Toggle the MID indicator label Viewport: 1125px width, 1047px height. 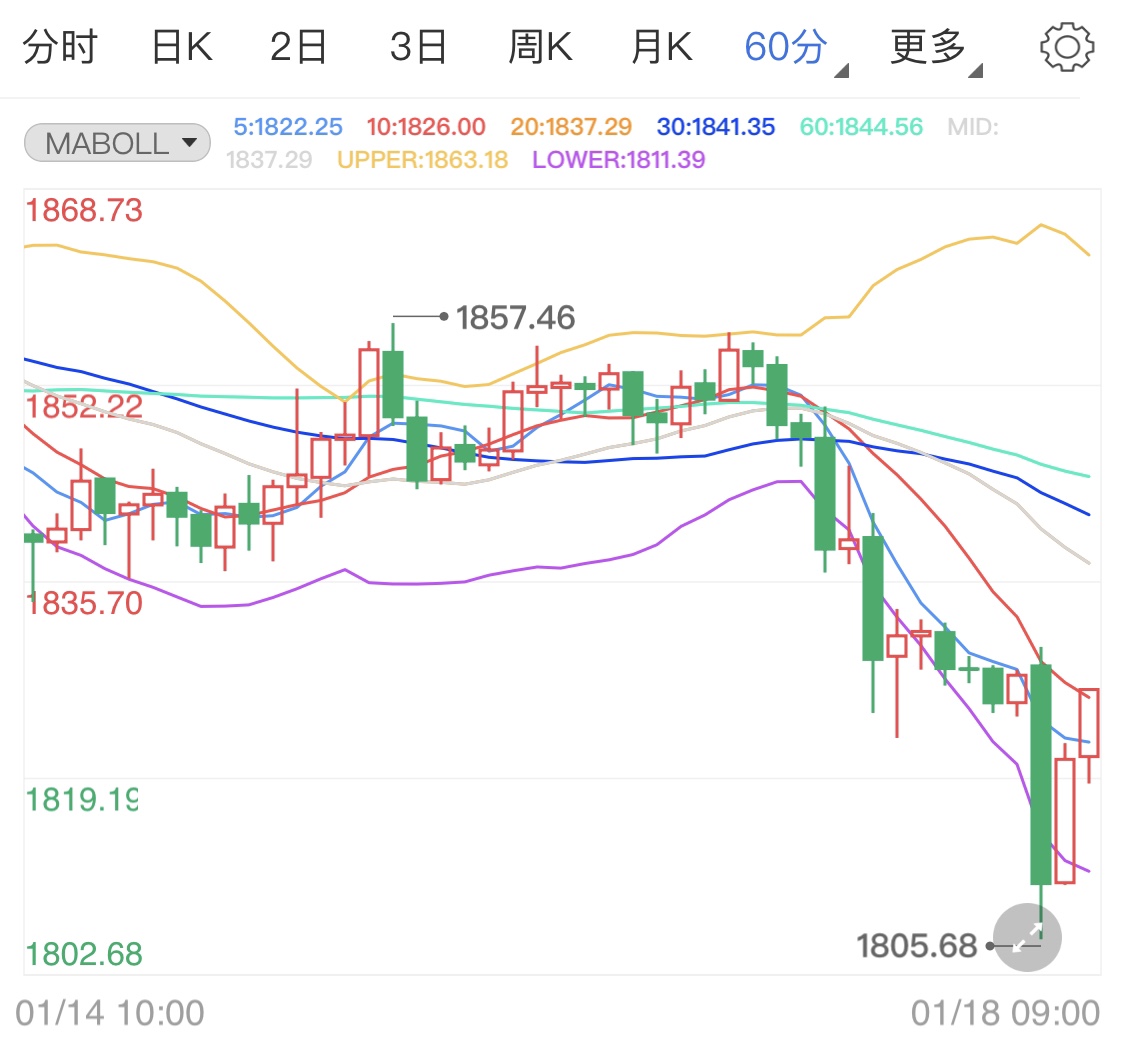click(971, 126)
